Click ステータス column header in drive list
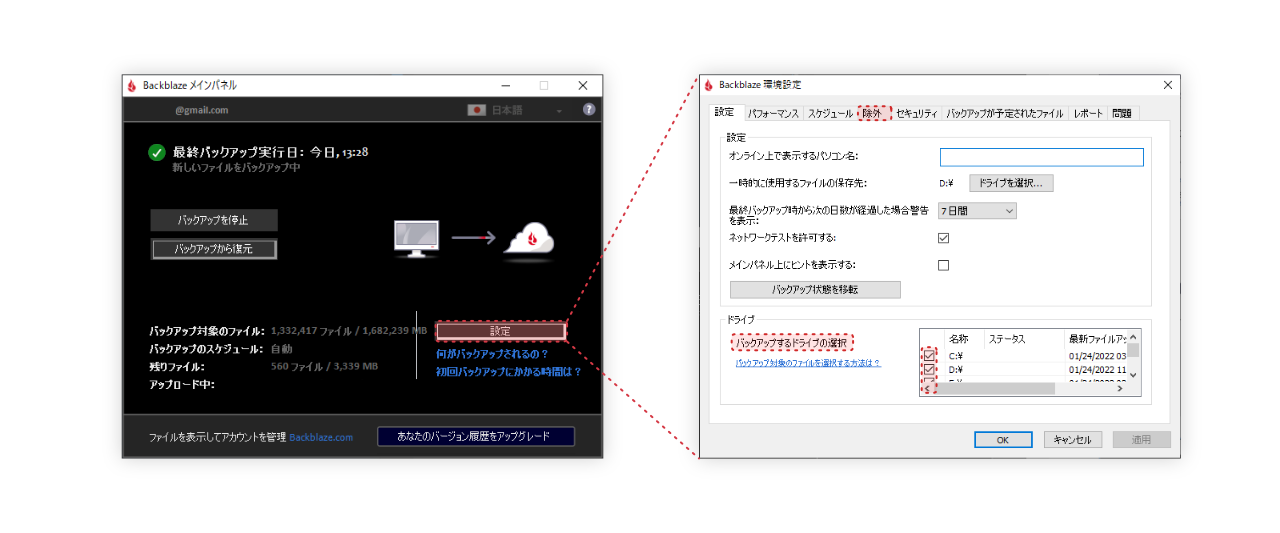The image size is (1280, 533). [1024, 339]
